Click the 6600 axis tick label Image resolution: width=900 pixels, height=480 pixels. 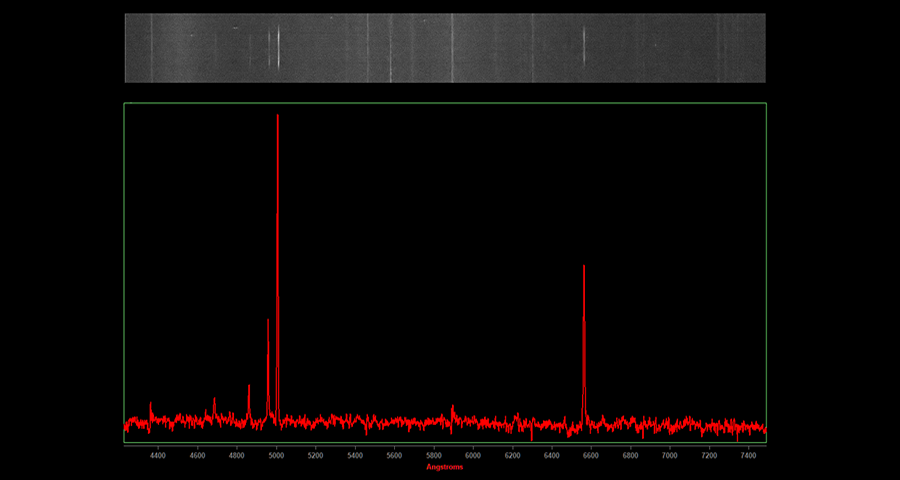[x=591, y=455]
